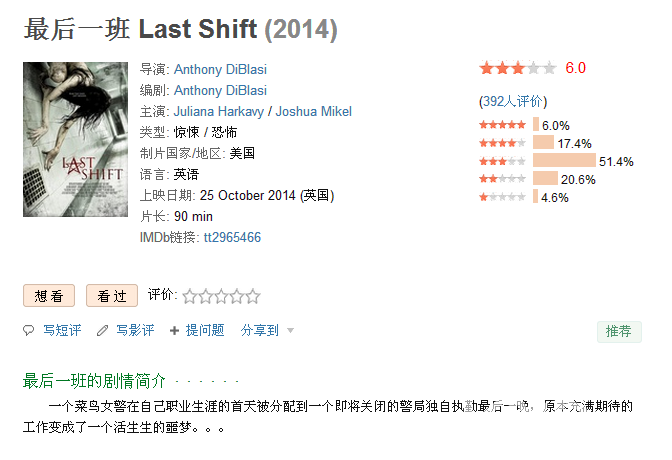This screenshot has height=460, width=672.
Task: Click the pencil icon beside 写影评
Action: [x=102, y=331]
